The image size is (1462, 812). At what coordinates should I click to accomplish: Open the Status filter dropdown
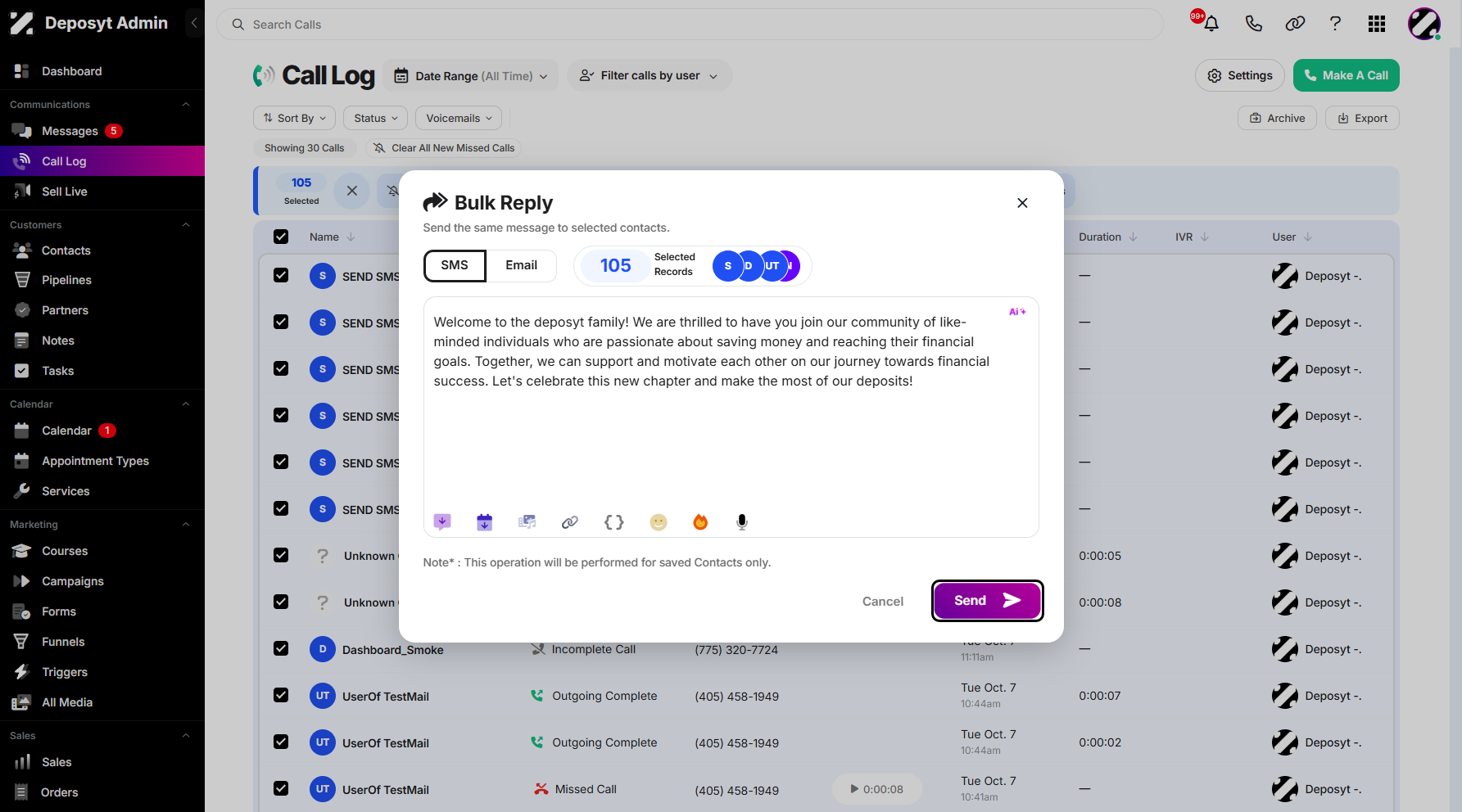376,118
